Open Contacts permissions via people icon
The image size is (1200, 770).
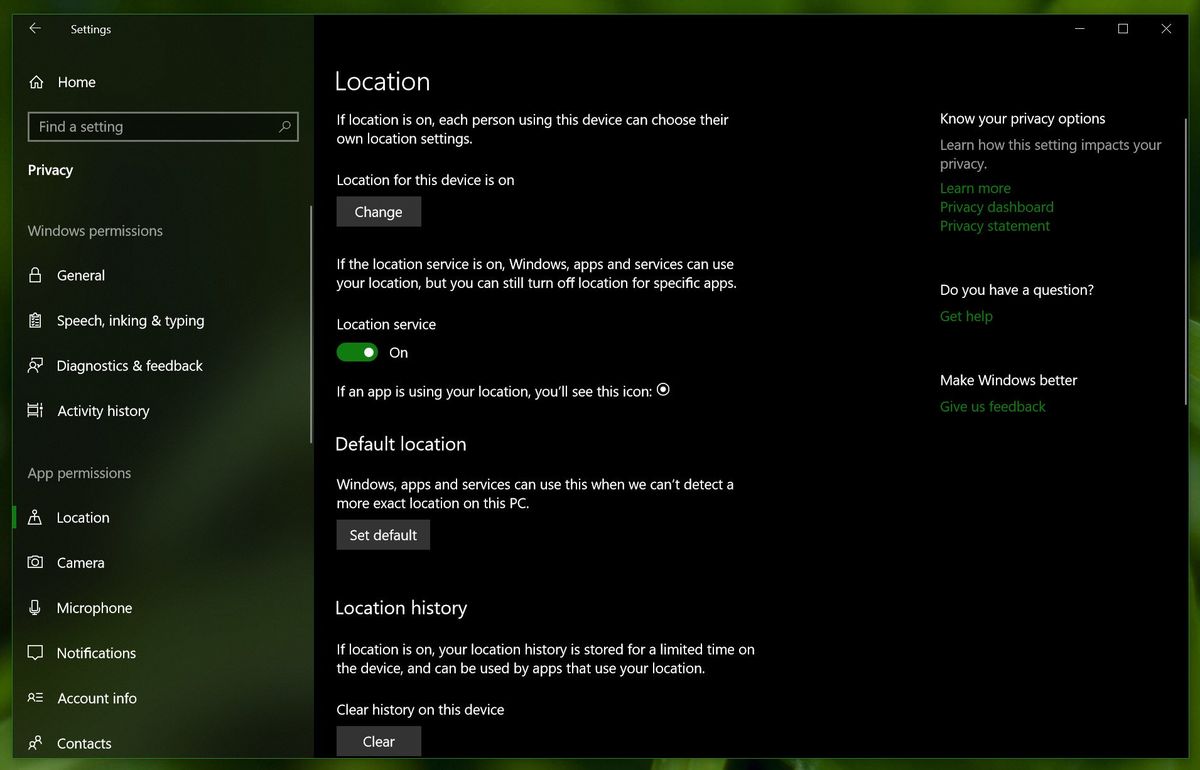pos(35,743)
